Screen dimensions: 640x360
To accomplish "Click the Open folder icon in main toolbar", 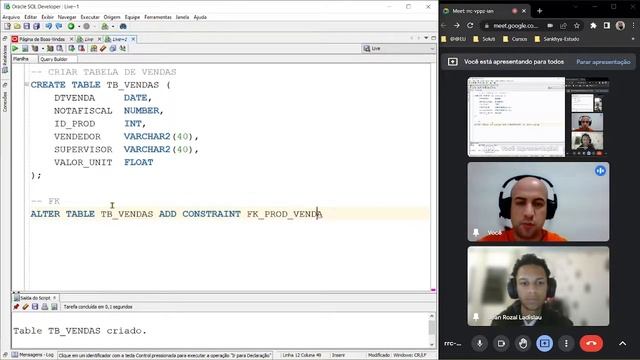I will pos(17,27).
